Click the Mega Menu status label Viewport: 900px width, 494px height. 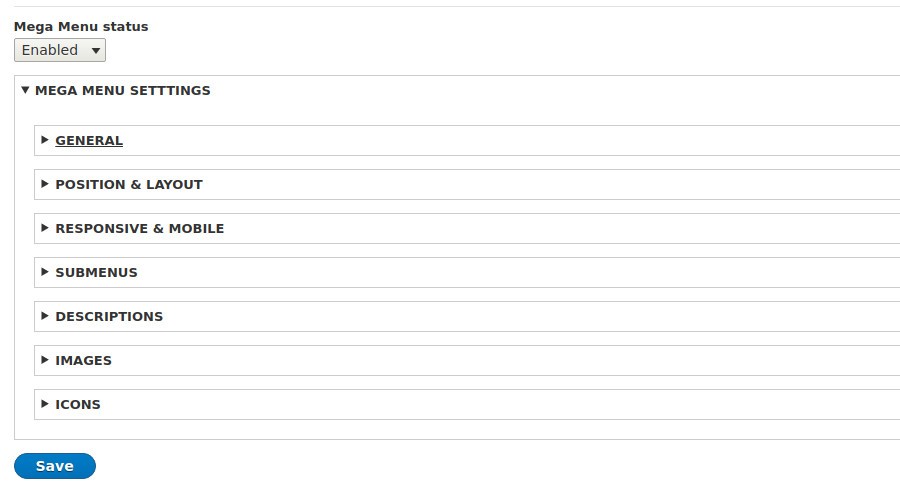pyautogui.click(x=81, y=26)
